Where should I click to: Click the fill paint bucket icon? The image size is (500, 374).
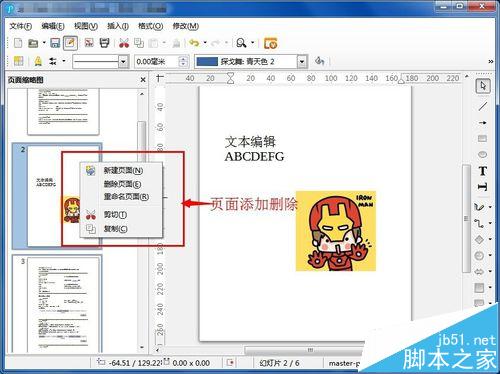tap(319, 61)
